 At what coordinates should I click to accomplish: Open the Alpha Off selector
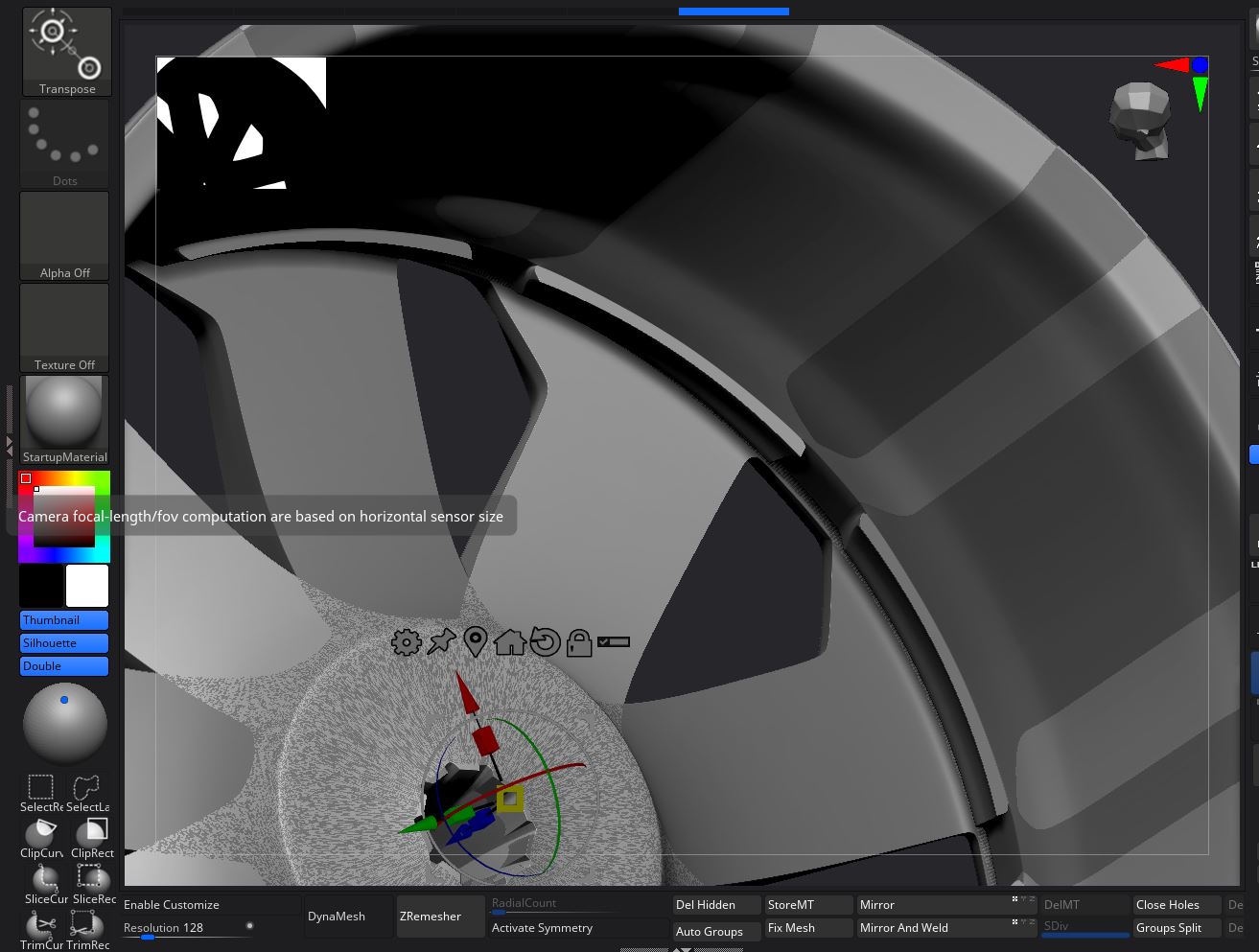pos(64,235)
